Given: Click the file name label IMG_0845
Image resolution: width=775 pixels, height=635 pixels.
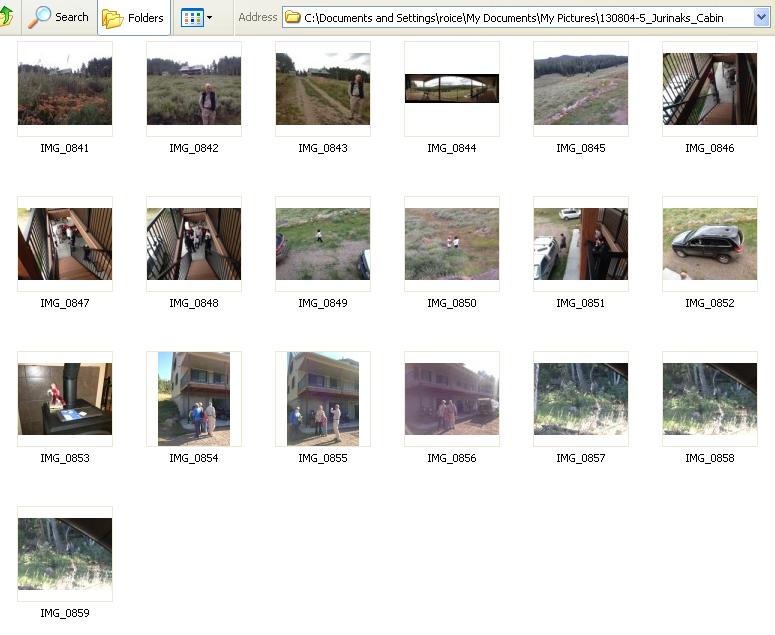Looking at the screenshot, I should pyautogui.click(x=581, y=148).
